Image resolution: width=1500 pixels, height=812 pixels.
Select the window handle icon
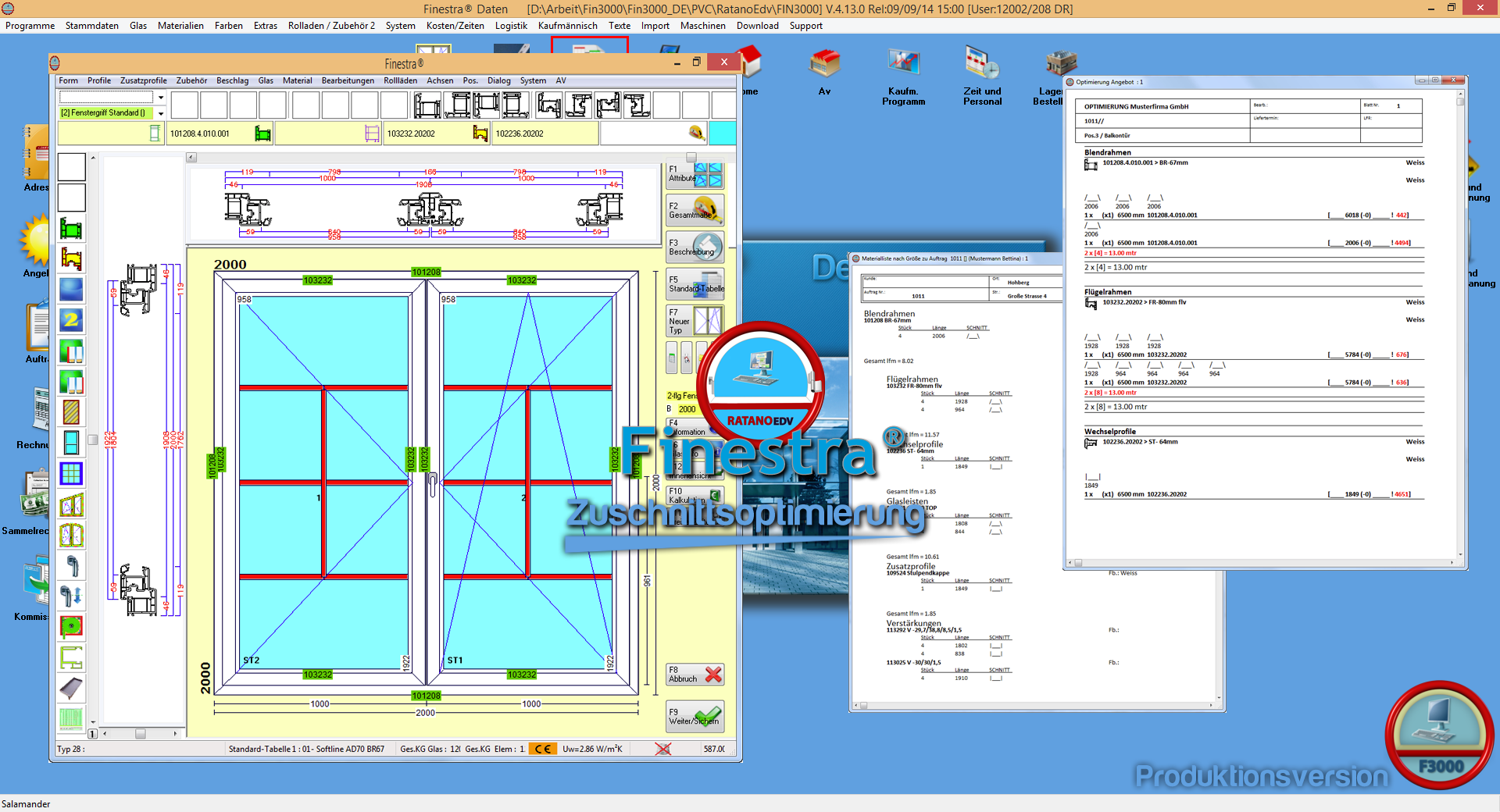[71, 565]
